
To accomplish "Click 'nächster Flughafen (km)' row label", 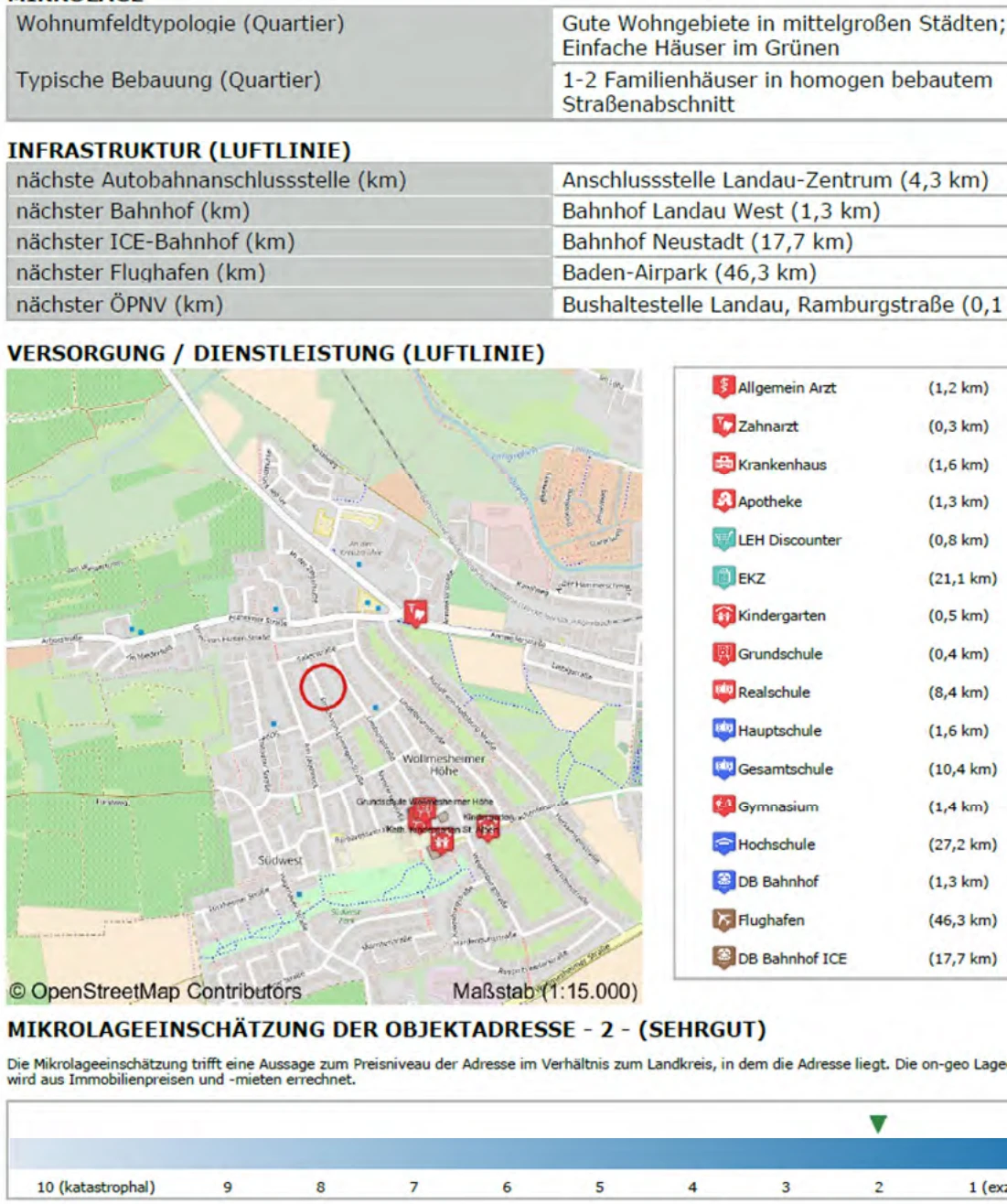I will click(x=141, y=273).
